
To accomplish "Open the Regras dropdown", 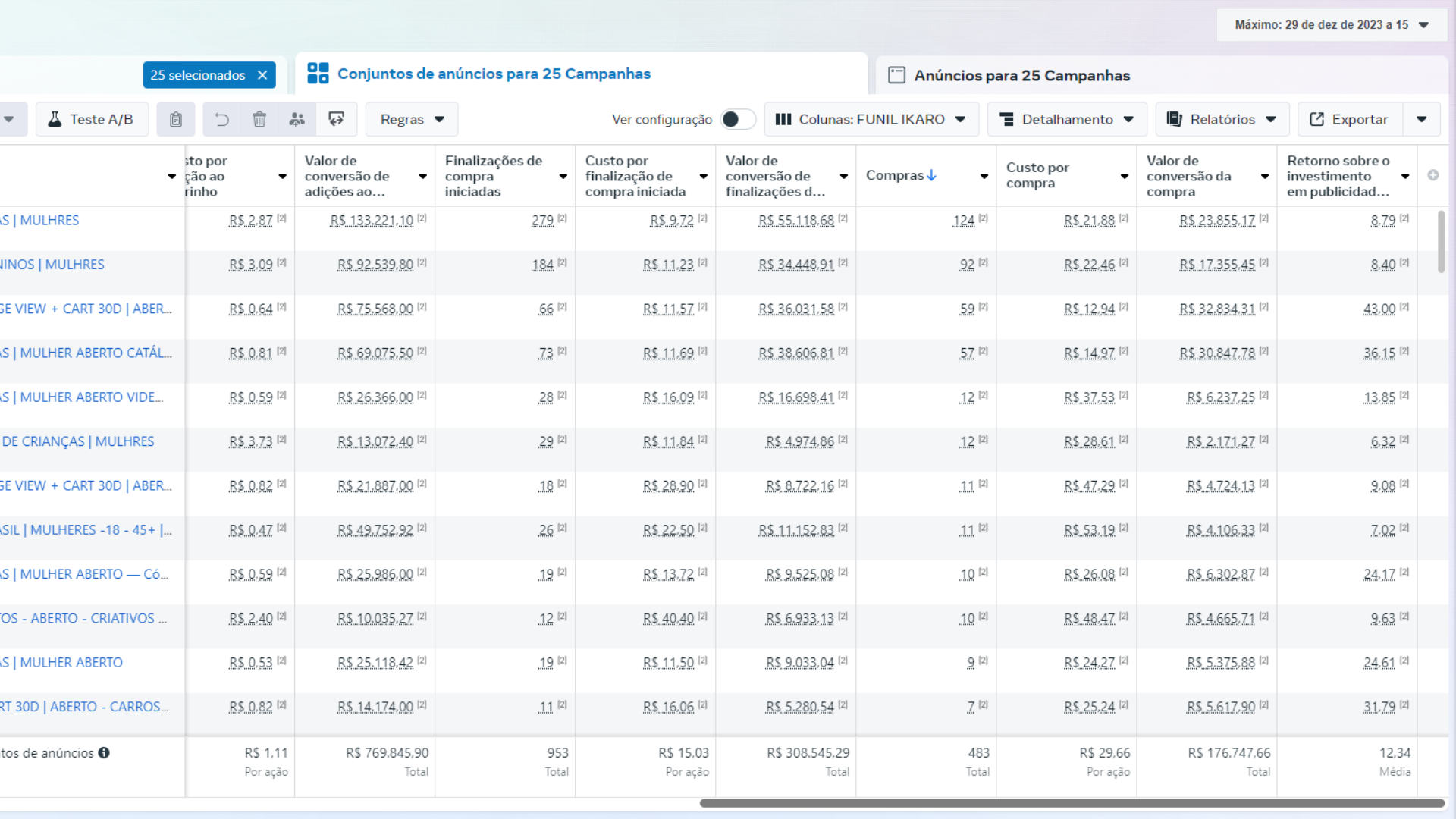I will point(412,119).
